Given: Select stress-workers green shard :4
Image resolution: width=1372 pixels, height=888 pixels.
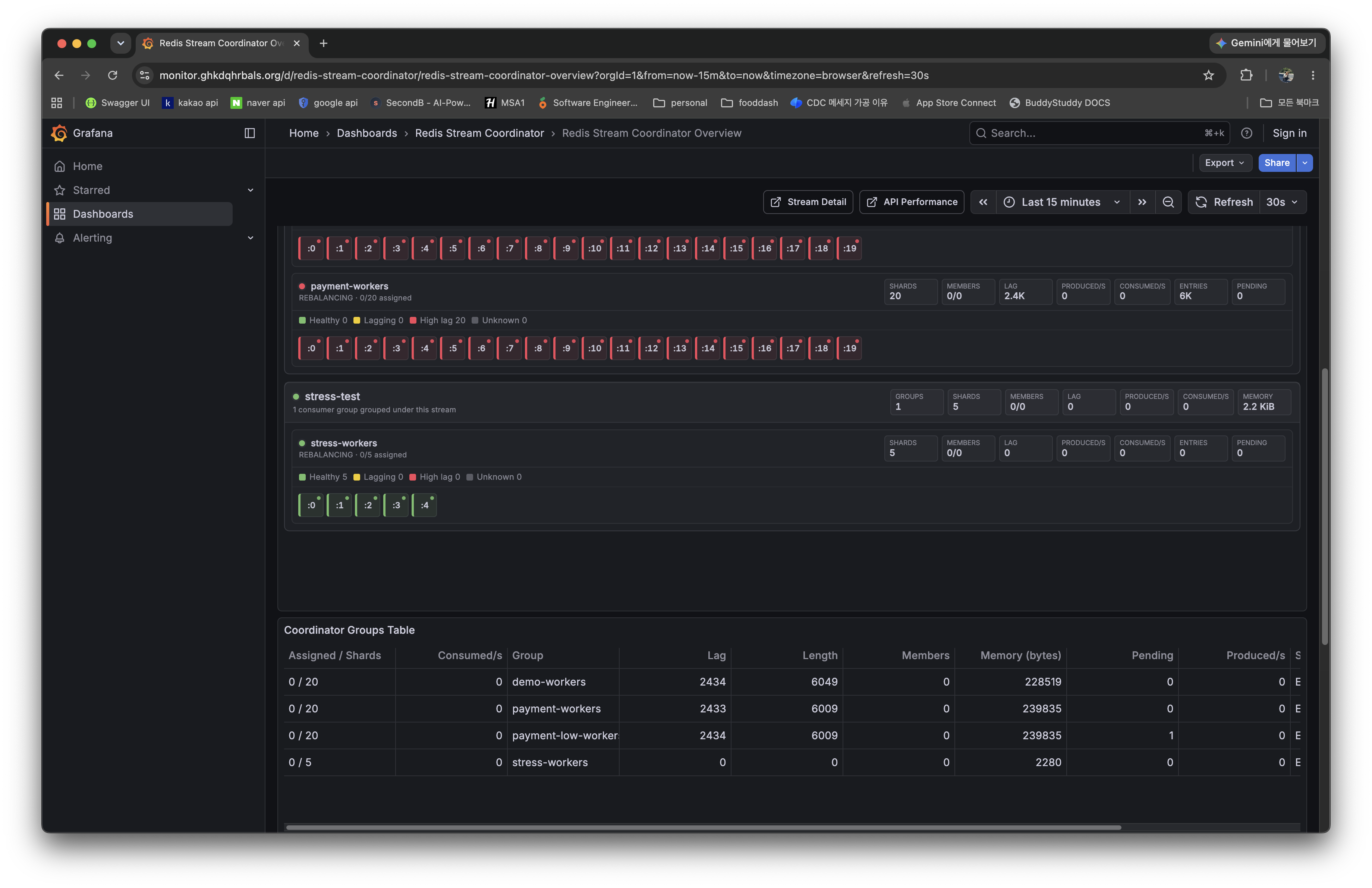Looking at the screenshot, I should (425, 506).
